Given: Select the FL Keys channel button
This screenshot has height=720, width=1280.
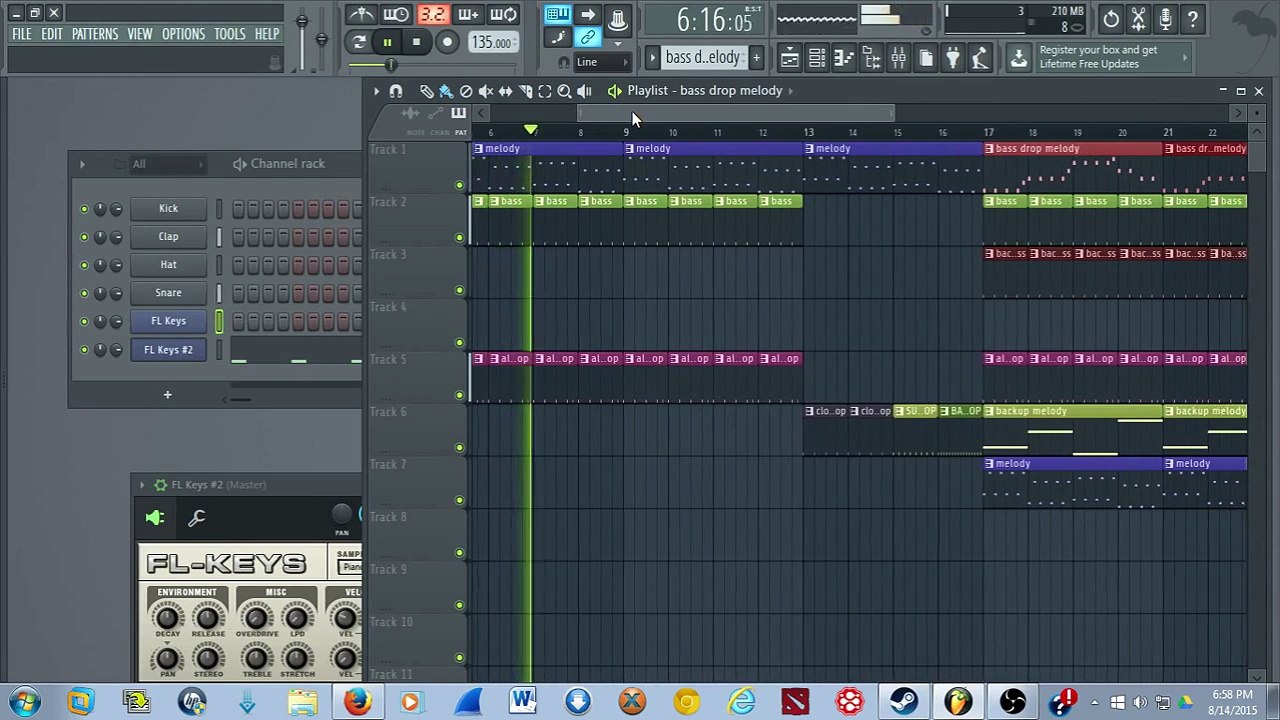Looking at the screenshot, I should click(168, 321).
